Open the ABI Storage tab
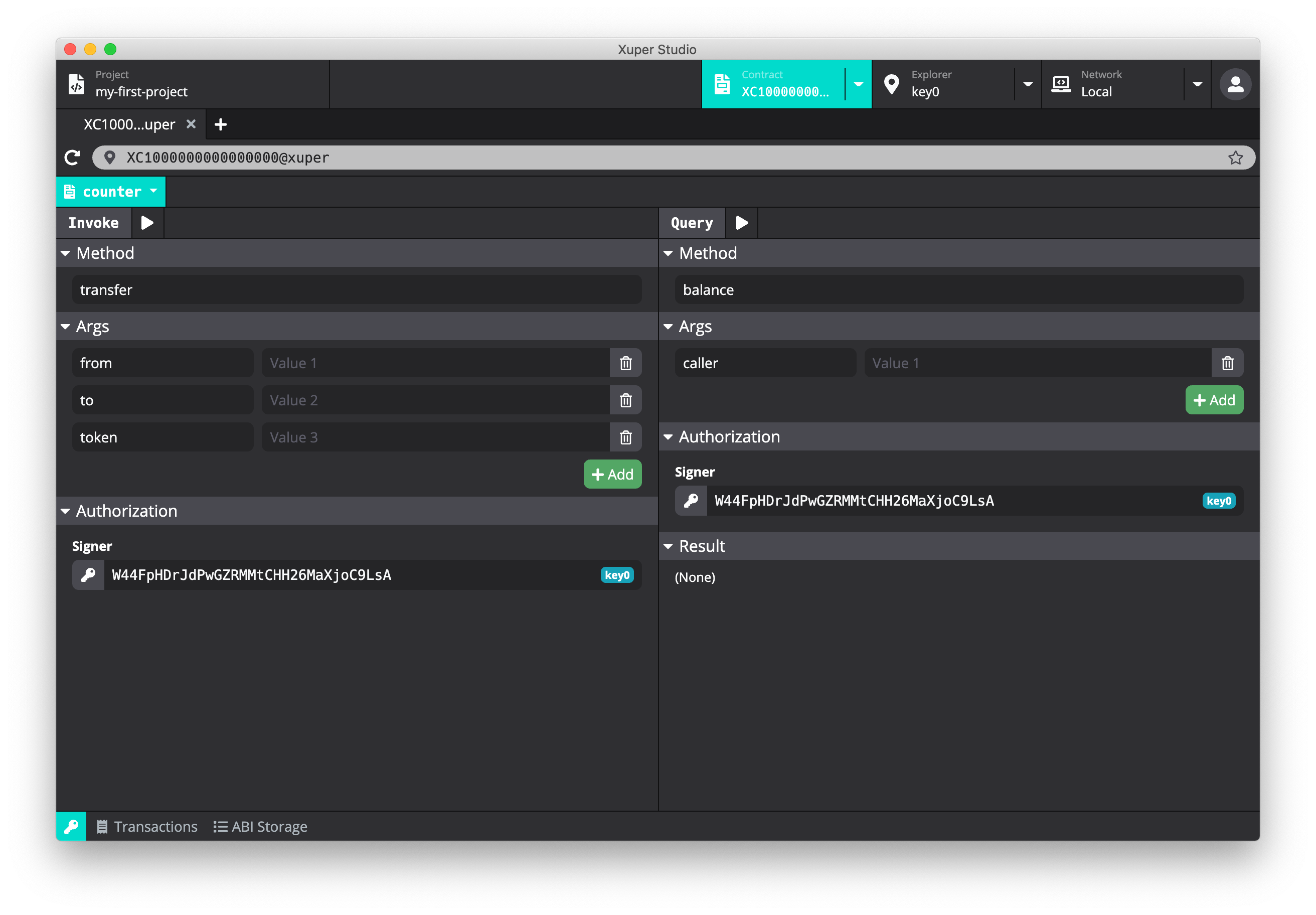This screenshot has width=1316, height=915. (260, 826)
